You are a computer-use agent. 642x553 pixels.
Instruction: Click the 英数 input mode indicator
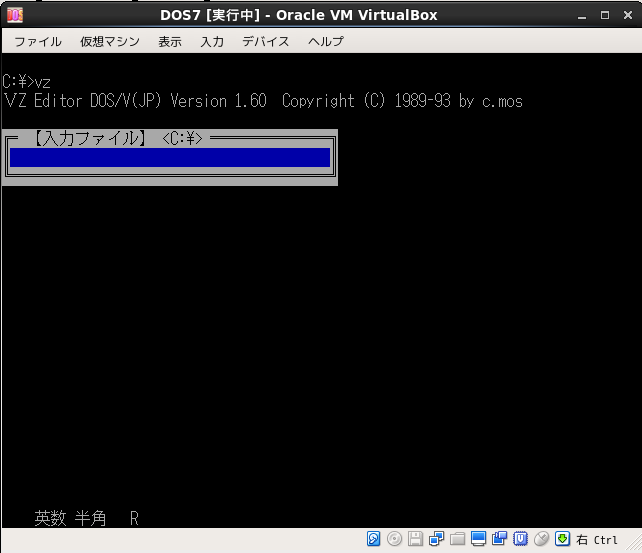tap(50, 518)
